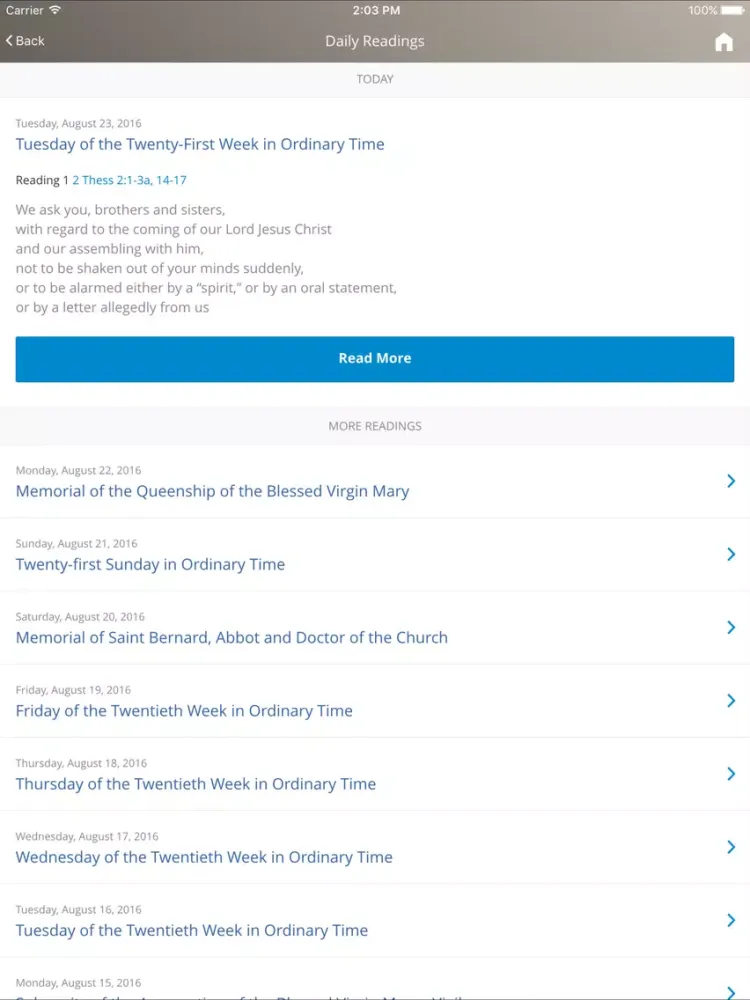Viewport: 750px width, 1000px height.
Task: Expand chevron for Twenty-first Sunday in Ordinary Time
Action: (x=731, y=554)
